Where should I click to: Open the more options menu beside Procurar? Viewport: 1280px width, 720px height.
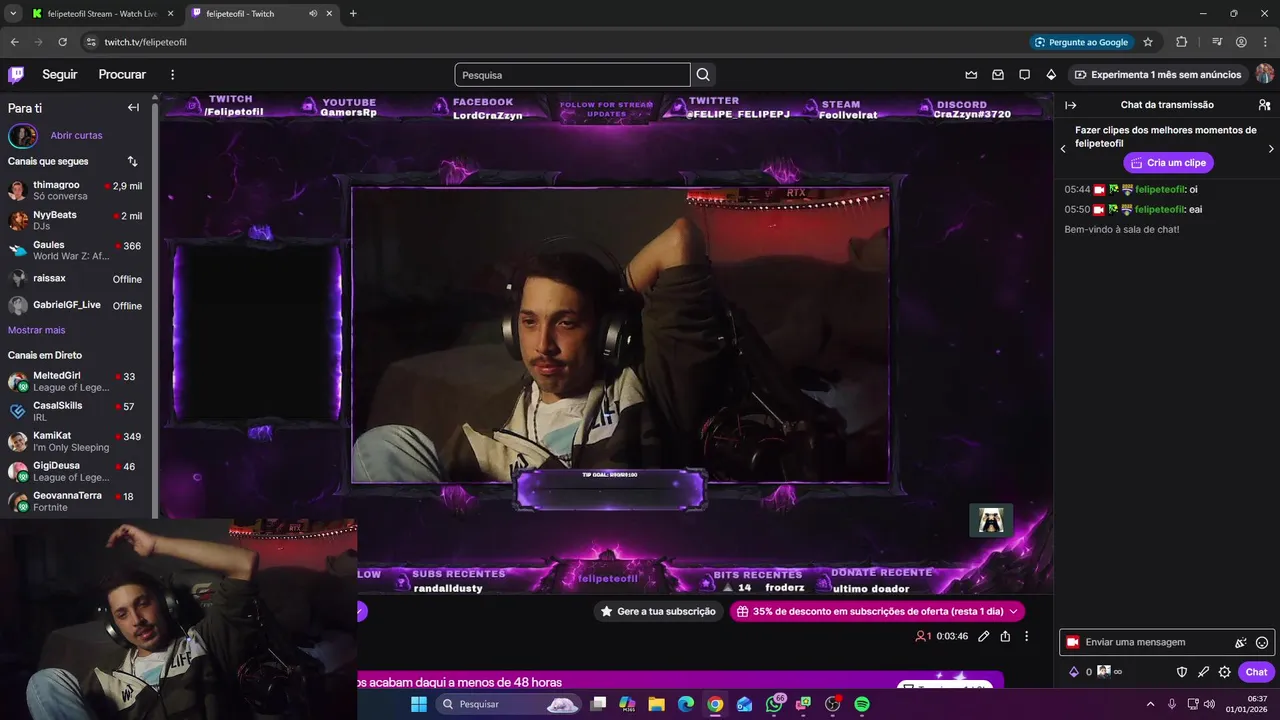172,75
